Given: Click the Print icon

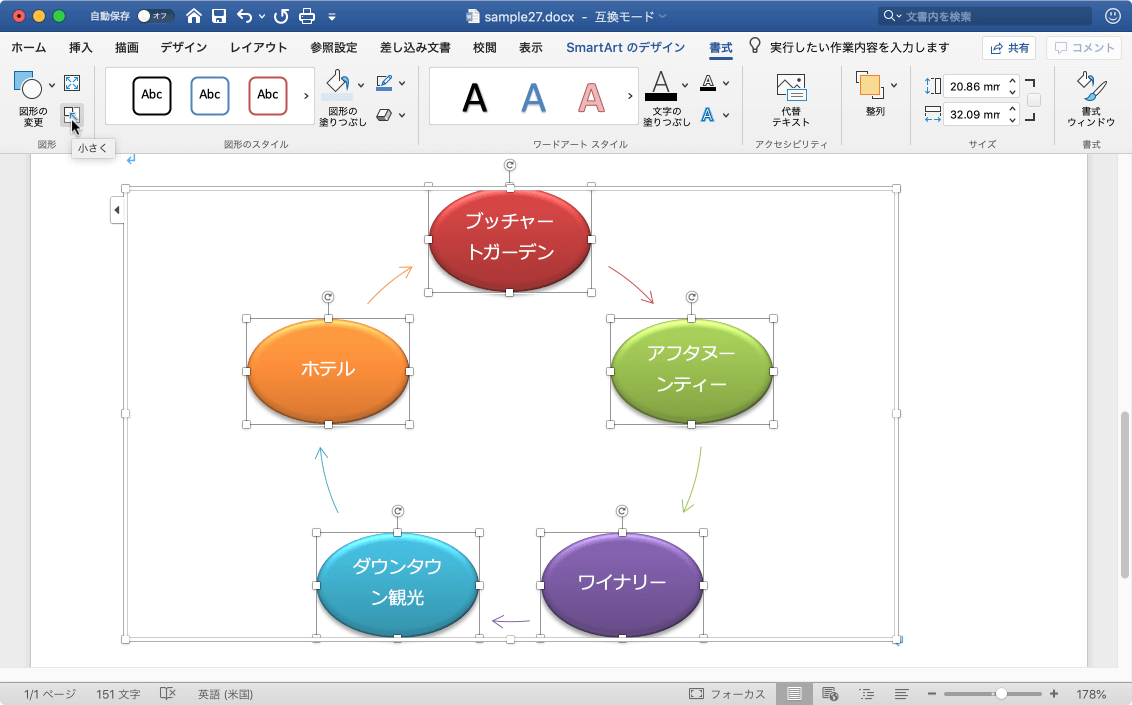Looking at the screenshot, I should pos(307,16).
